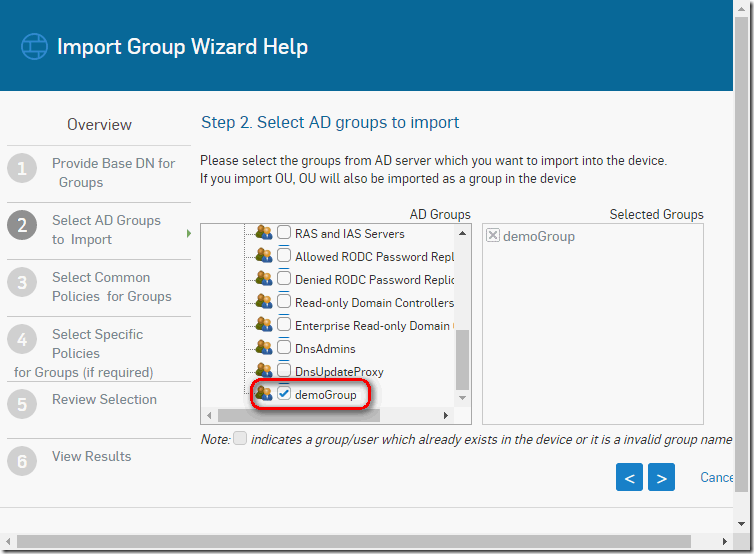Click step 4 circle in wizard sidebar
Screen dimensions: 754x554
22,339
